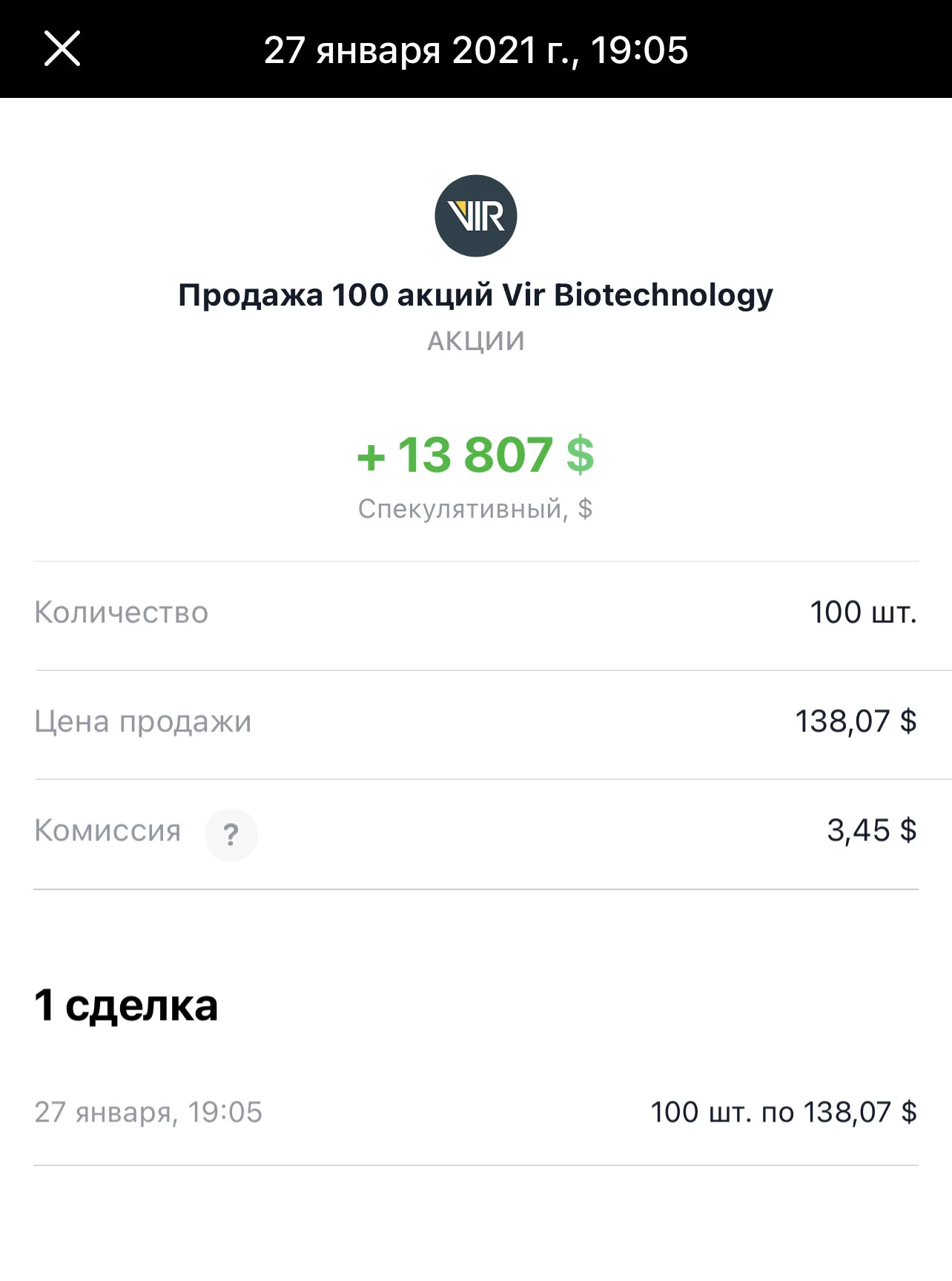
Task: Tap the Комиссия row label
Action: (x=108, y=831)
